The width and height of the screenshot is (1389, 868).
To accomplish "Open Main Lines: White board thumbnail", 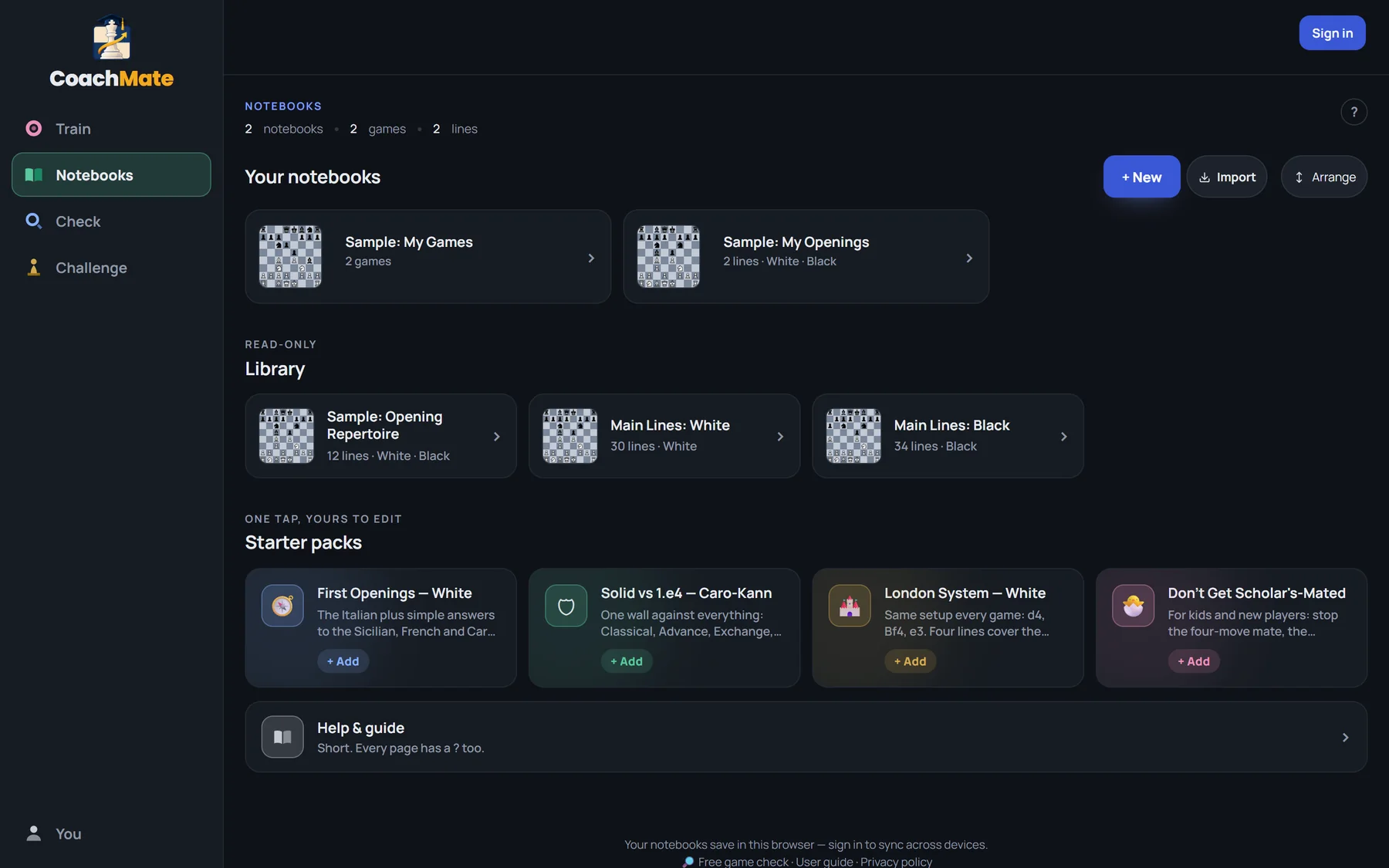I will click(x=569, y=436).
